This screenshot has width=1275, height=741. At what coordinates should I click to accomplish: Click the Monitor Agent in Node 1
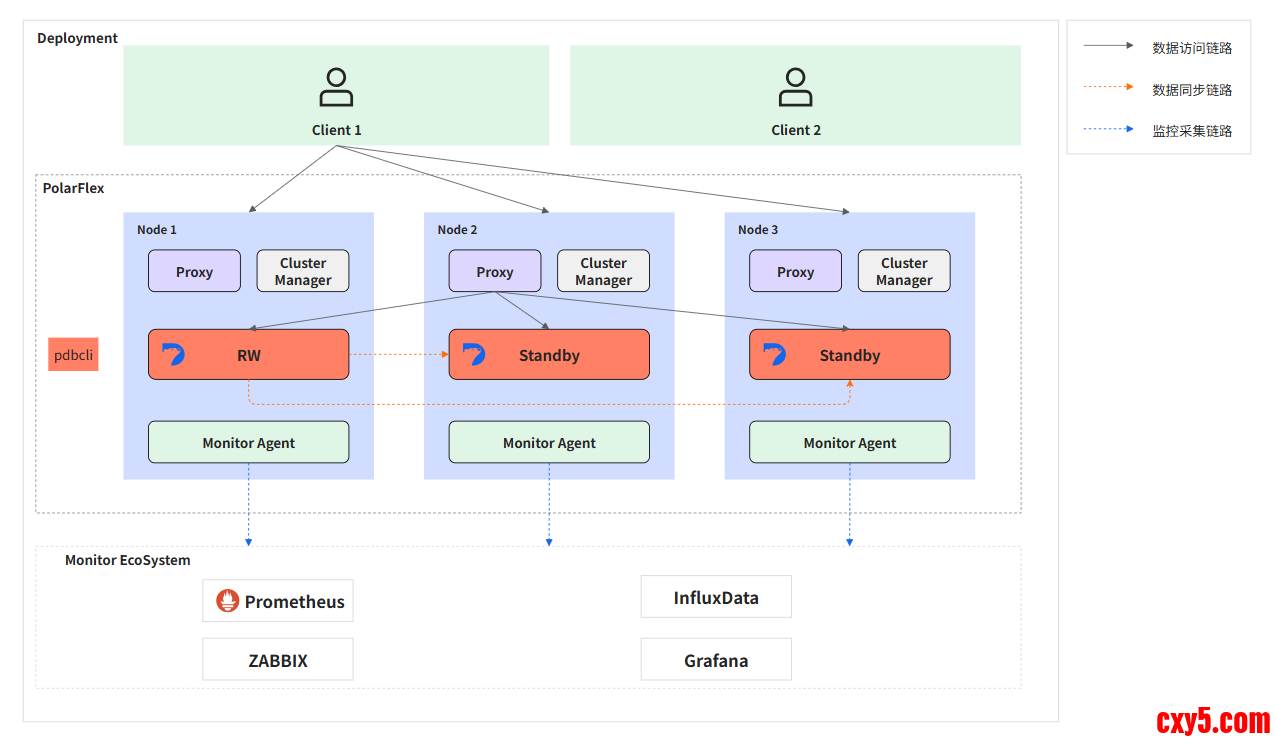click(x=248, y=442)
